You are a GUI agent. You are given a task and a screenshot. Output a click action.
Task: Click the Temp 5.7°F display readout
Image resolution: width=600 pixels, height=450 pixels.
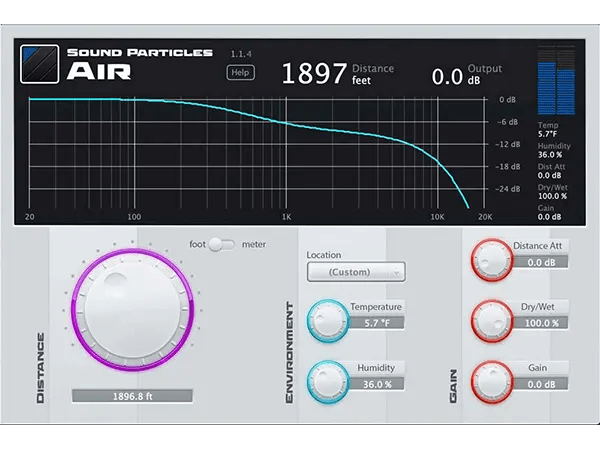tap(548, 130)
